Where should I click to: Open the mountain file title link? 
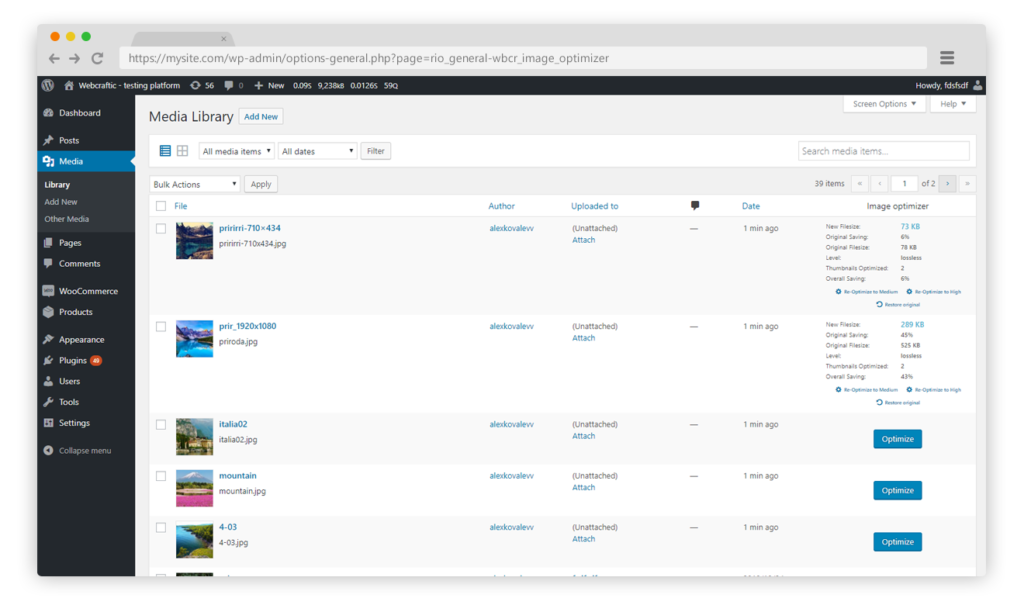[238, 476]
